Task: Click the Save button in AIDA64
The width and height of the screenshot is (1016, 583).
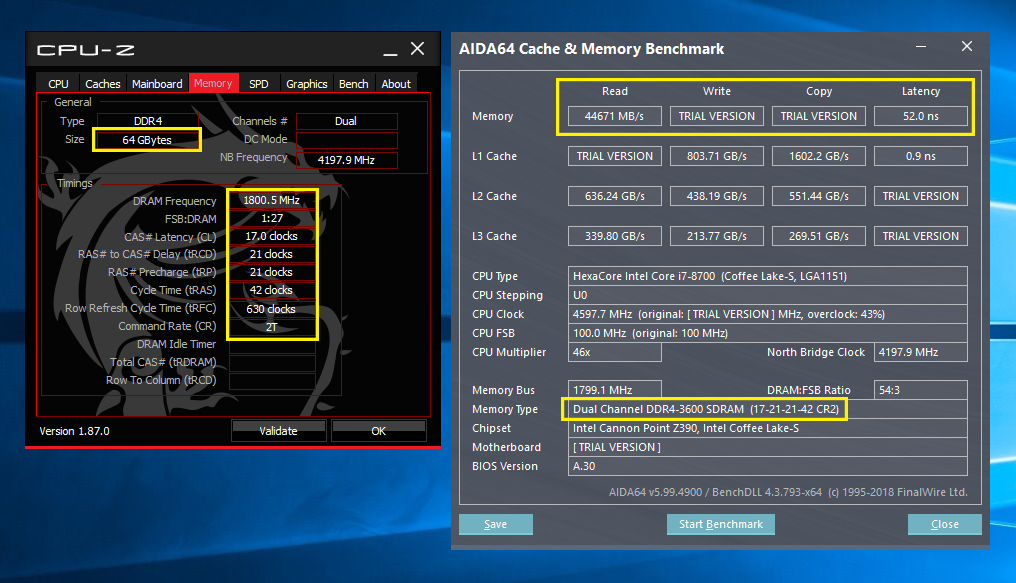Action: point(496,524)
